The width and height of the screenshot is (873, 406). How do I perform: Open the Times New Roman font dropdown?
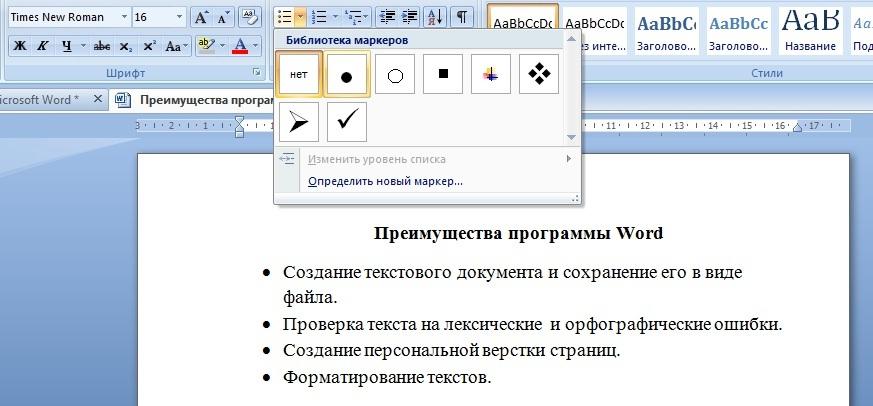124,18
